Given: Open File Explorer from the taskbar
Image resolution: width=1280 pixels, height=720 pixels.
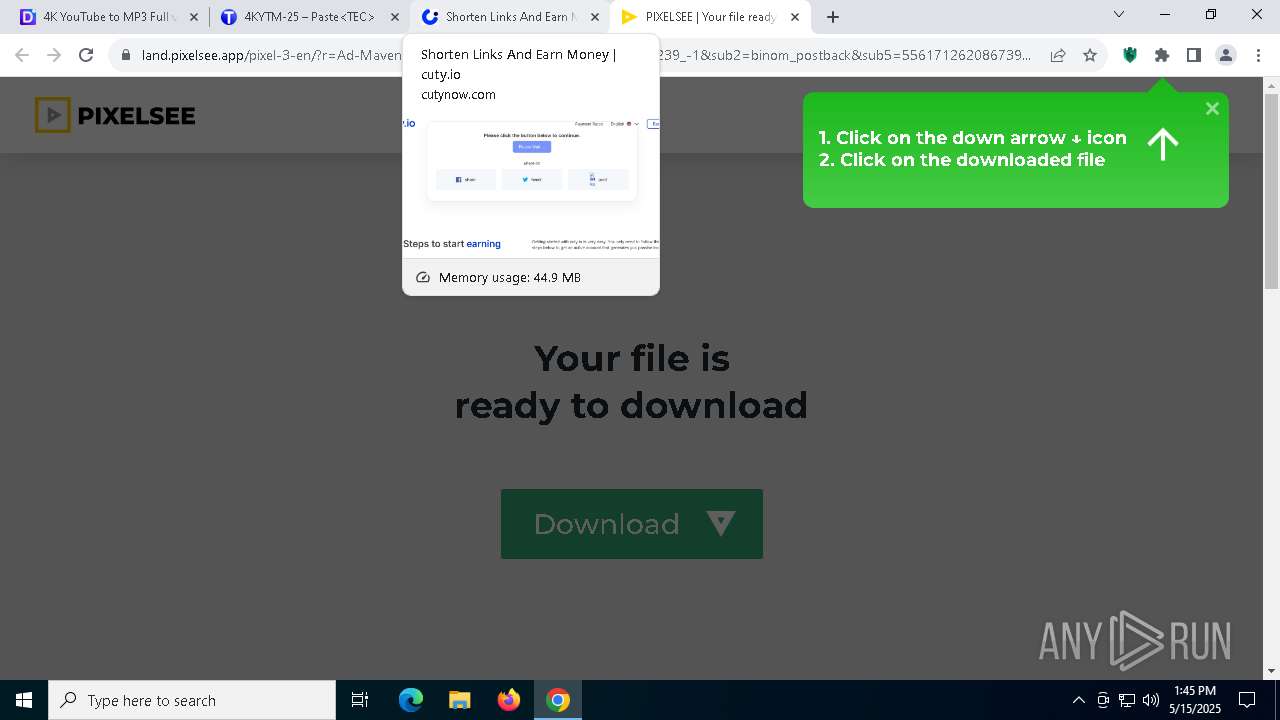Looking at the screenshot, I should click(x=459, y=700).
